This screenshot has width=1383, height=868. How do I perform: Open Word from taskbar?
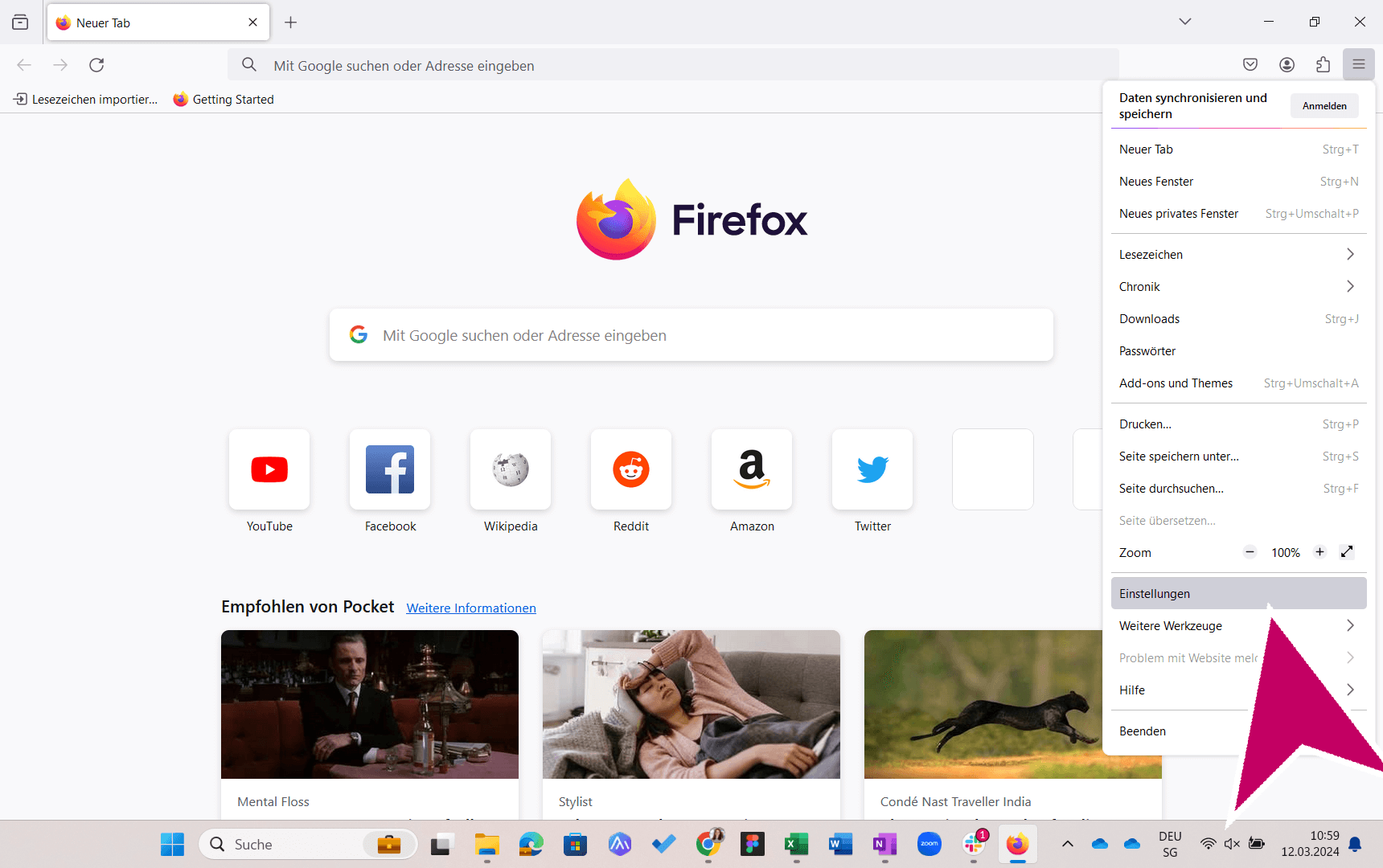click(x=840, y=844)
